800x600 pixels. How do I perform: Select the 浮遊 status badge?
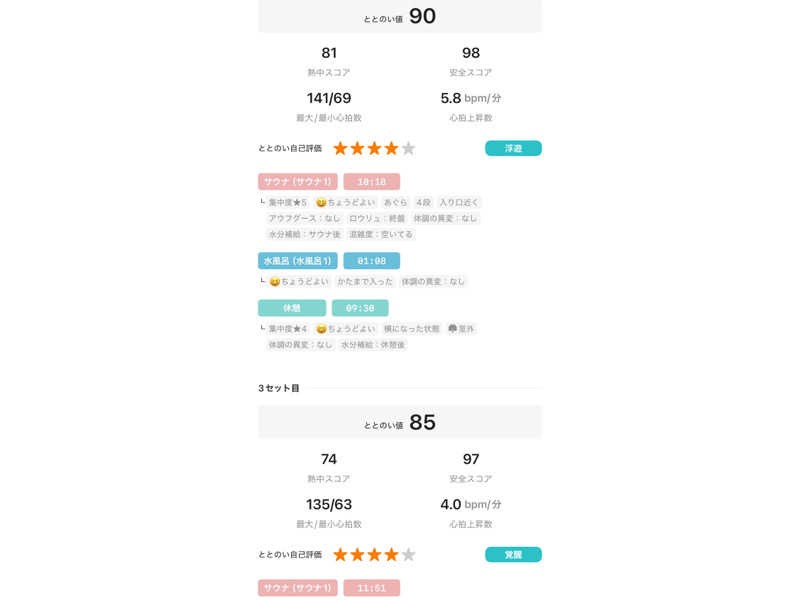[513, 148]
